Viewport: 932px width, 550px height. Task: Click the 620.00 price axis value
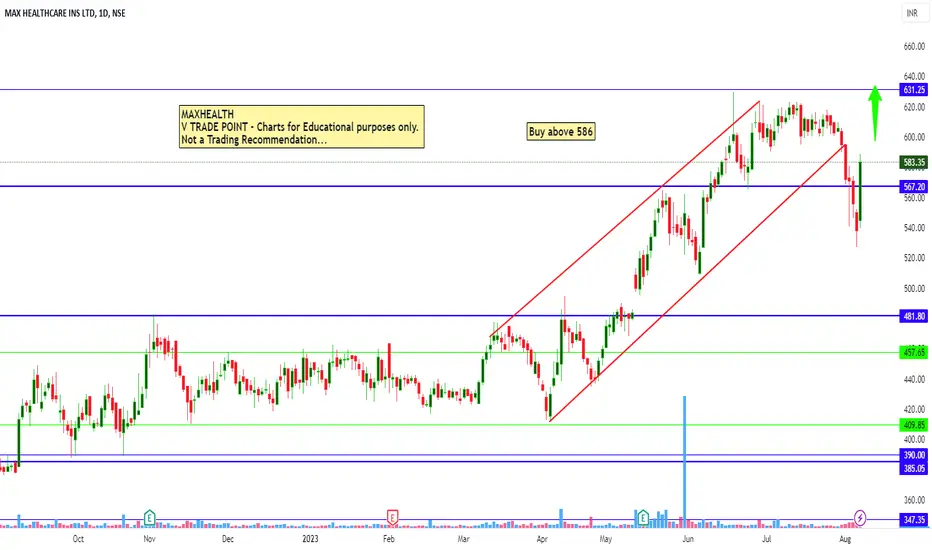(x=914, y=107)
